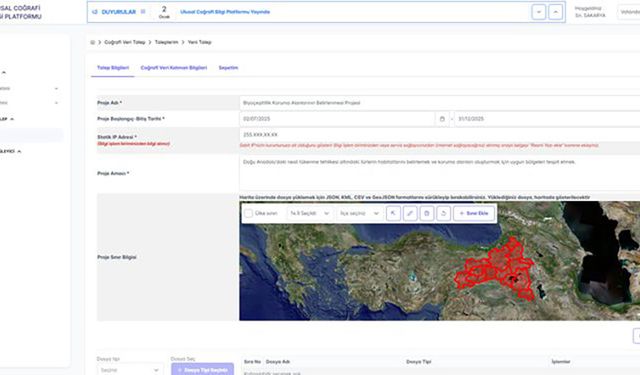Open the İlçe seçiniz dropdown

[360, 213]
